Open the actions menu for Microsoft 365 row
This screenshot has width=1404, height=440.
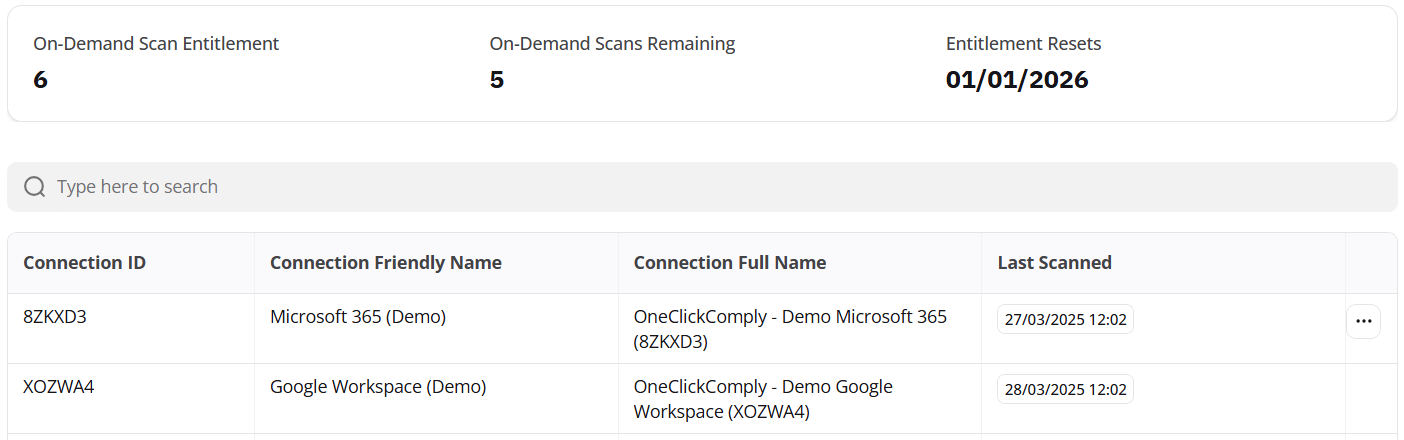click(x=1363, y=321)
